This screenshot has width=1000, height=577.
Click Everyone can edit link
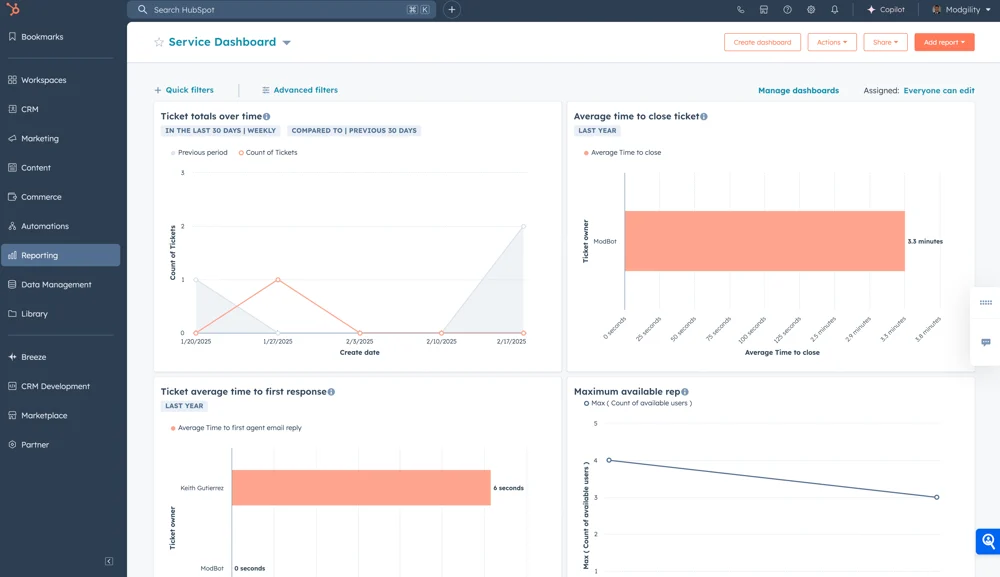pos(939,91)
